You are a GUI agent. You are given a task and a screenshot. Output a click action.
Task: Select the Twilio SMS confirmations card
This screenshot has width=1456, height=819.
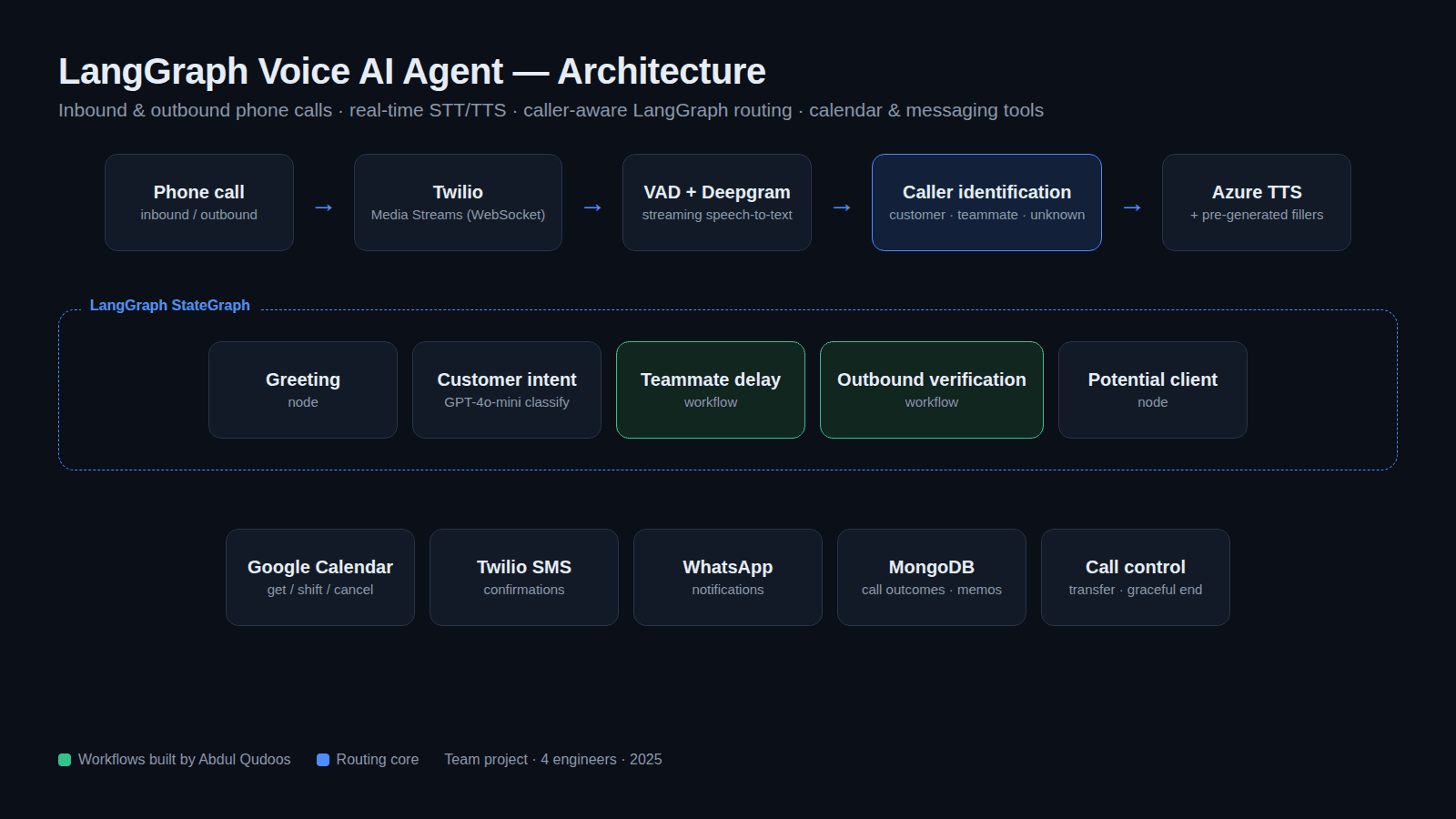tap(524, 577)
